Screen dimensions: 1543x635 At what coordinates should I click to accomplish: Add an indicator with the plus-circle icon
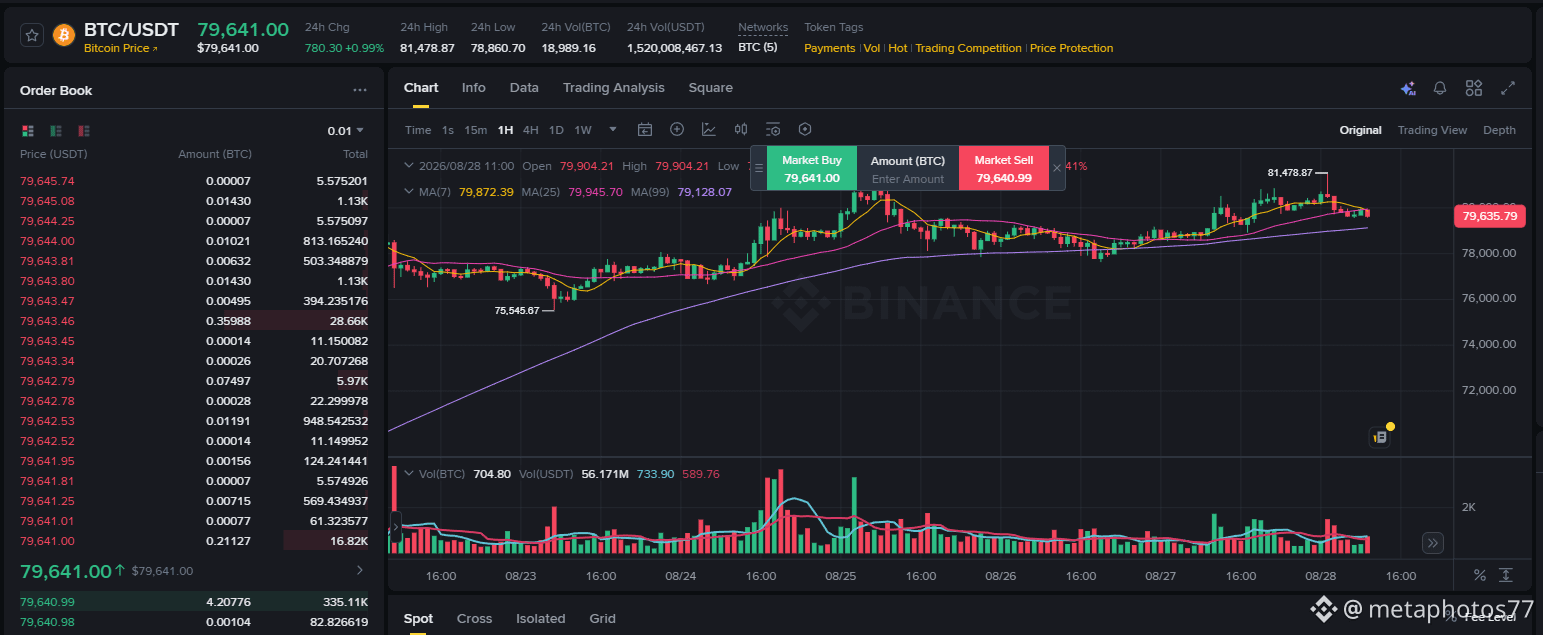(677, 129)
